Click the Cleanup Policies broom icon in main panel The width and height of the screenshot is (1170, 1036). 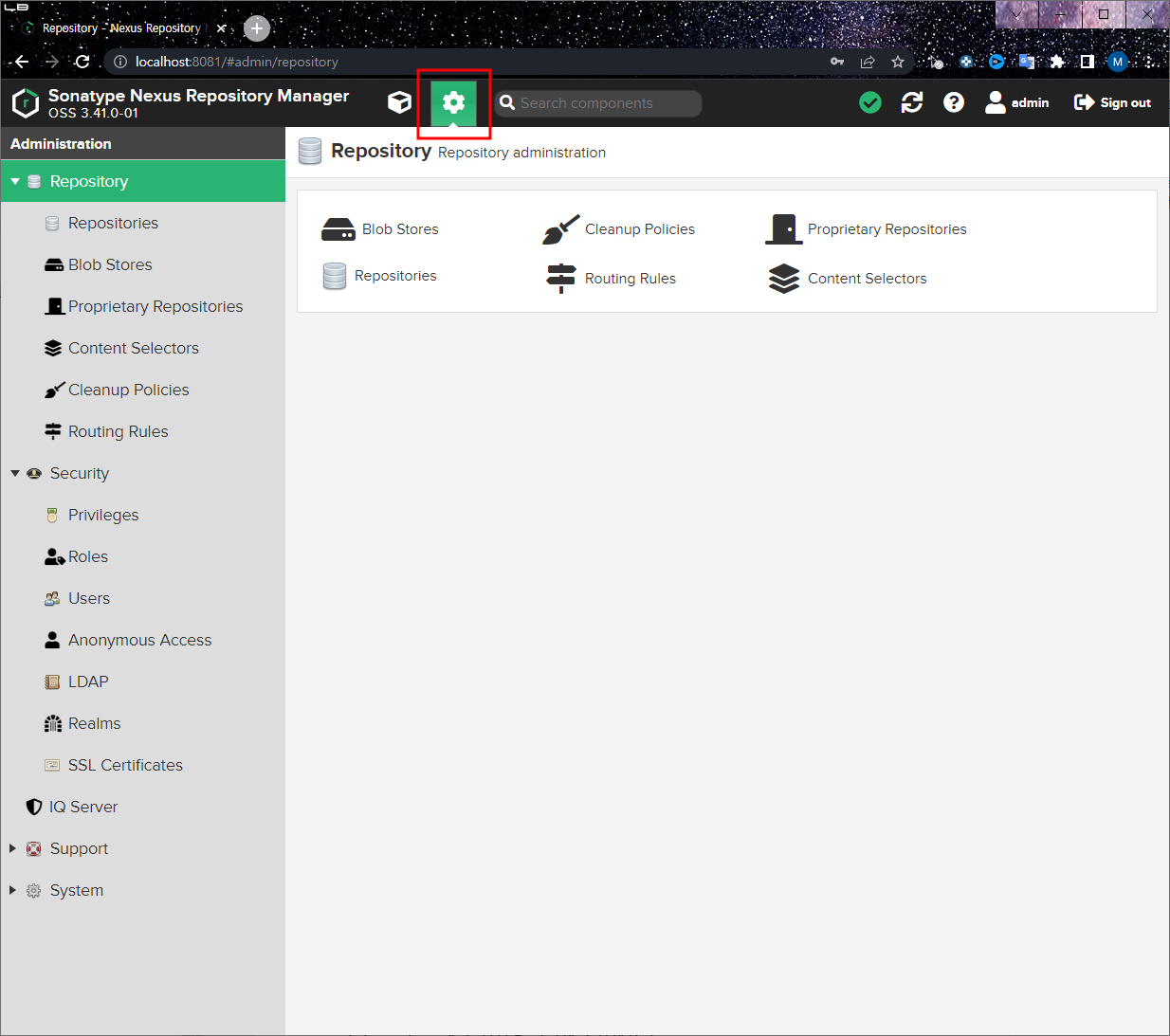click(561, 229)
